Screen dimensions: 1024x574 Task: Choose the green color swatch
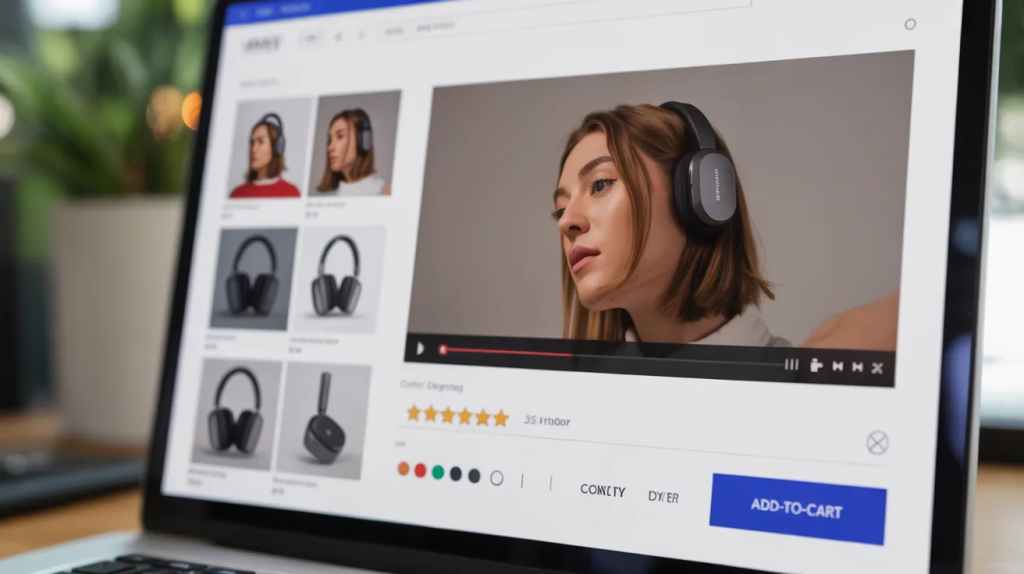pyautogui.click(x=438, y=472)
